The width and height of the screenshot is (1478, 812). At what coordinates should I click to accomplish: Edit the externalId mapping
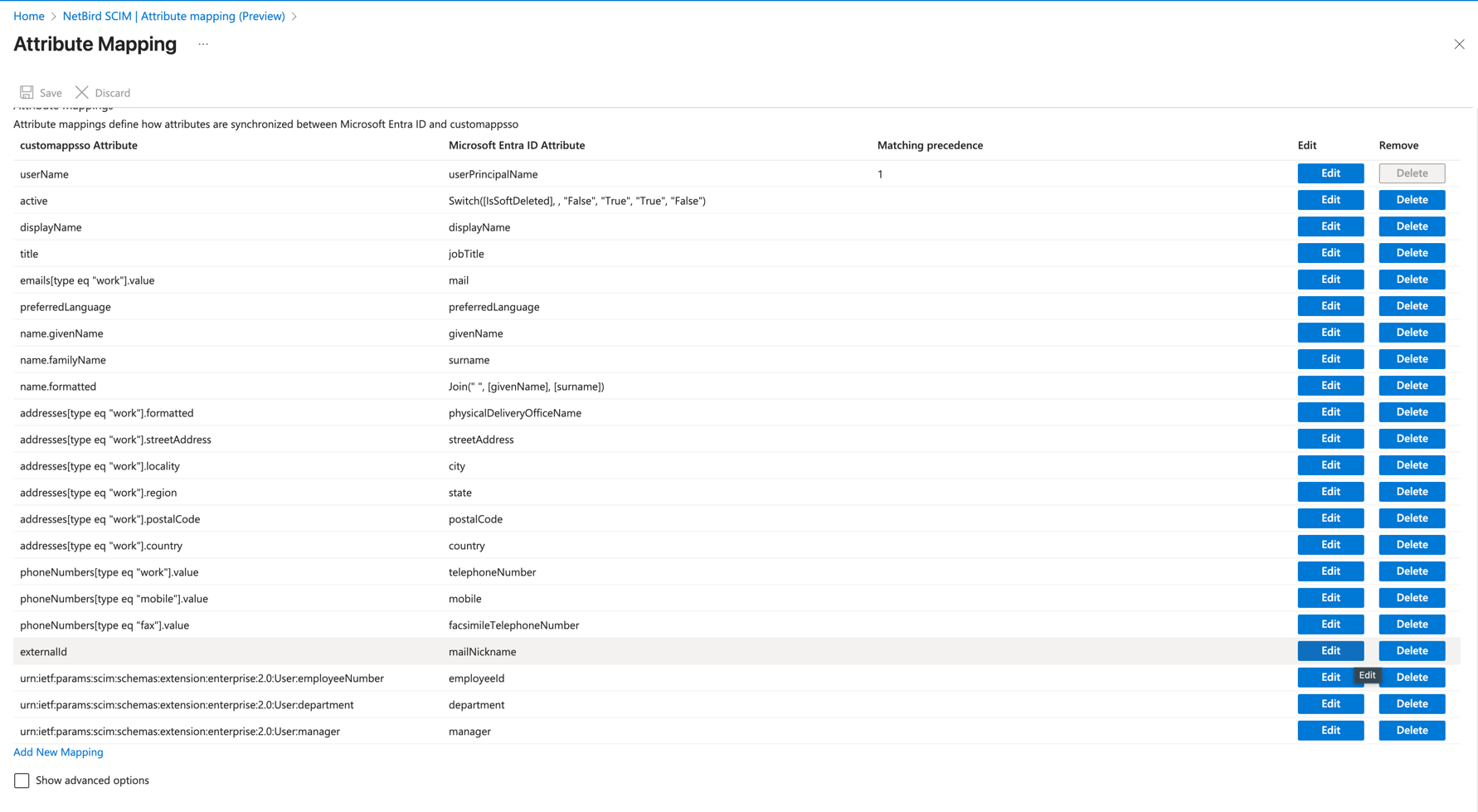1330,650
